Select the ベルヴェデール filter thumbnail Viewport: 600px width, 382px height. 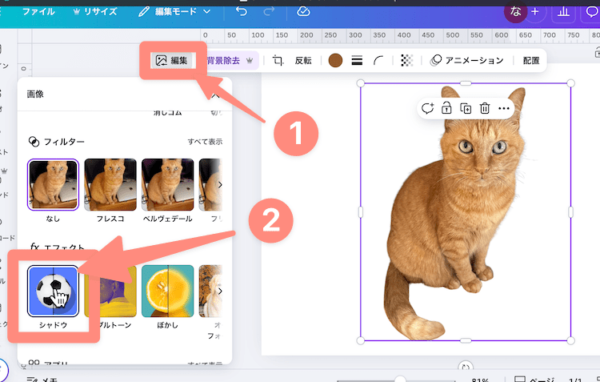point(168,184)
